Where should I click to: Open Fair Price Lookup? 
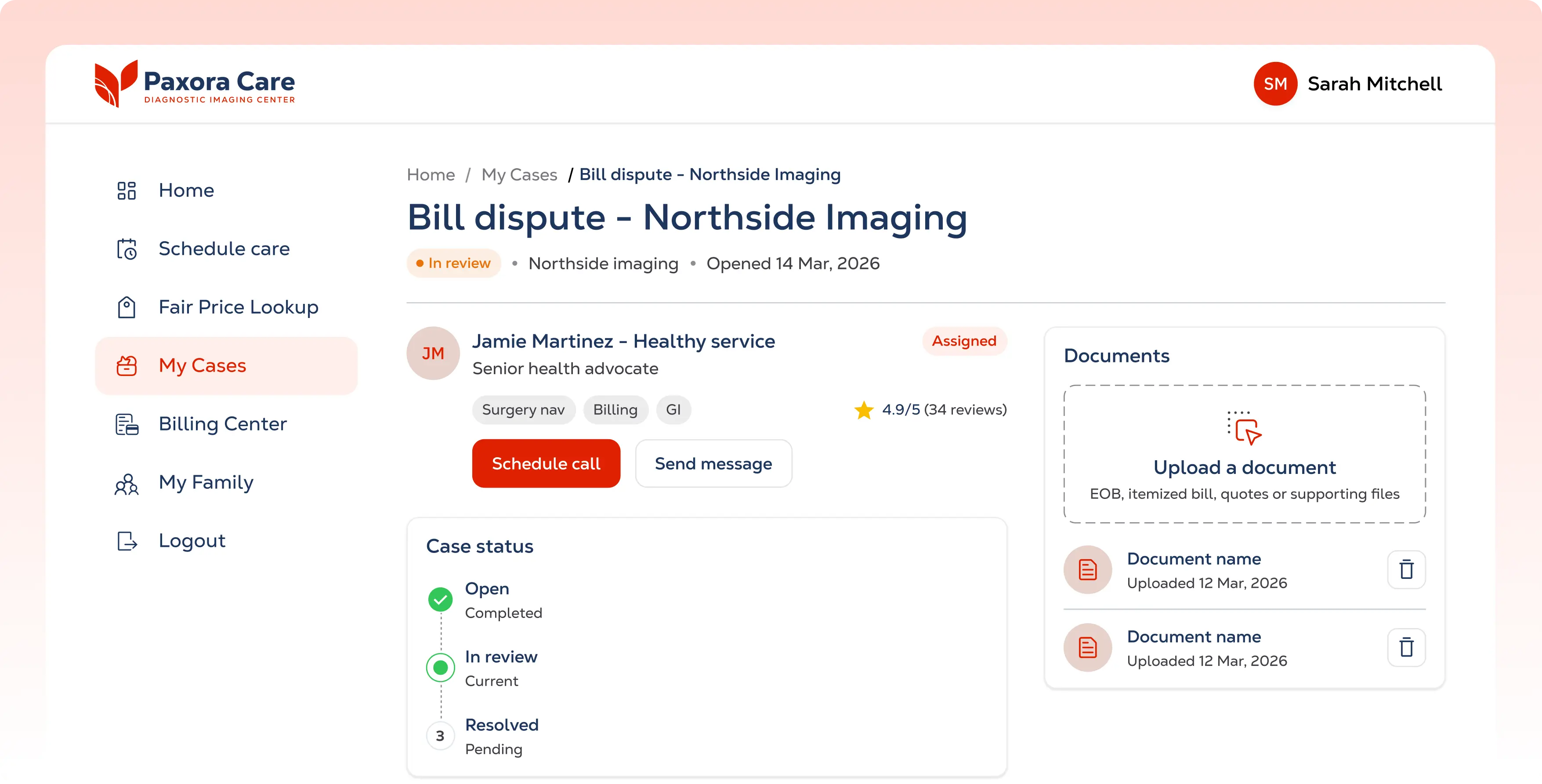click(226, 307)
